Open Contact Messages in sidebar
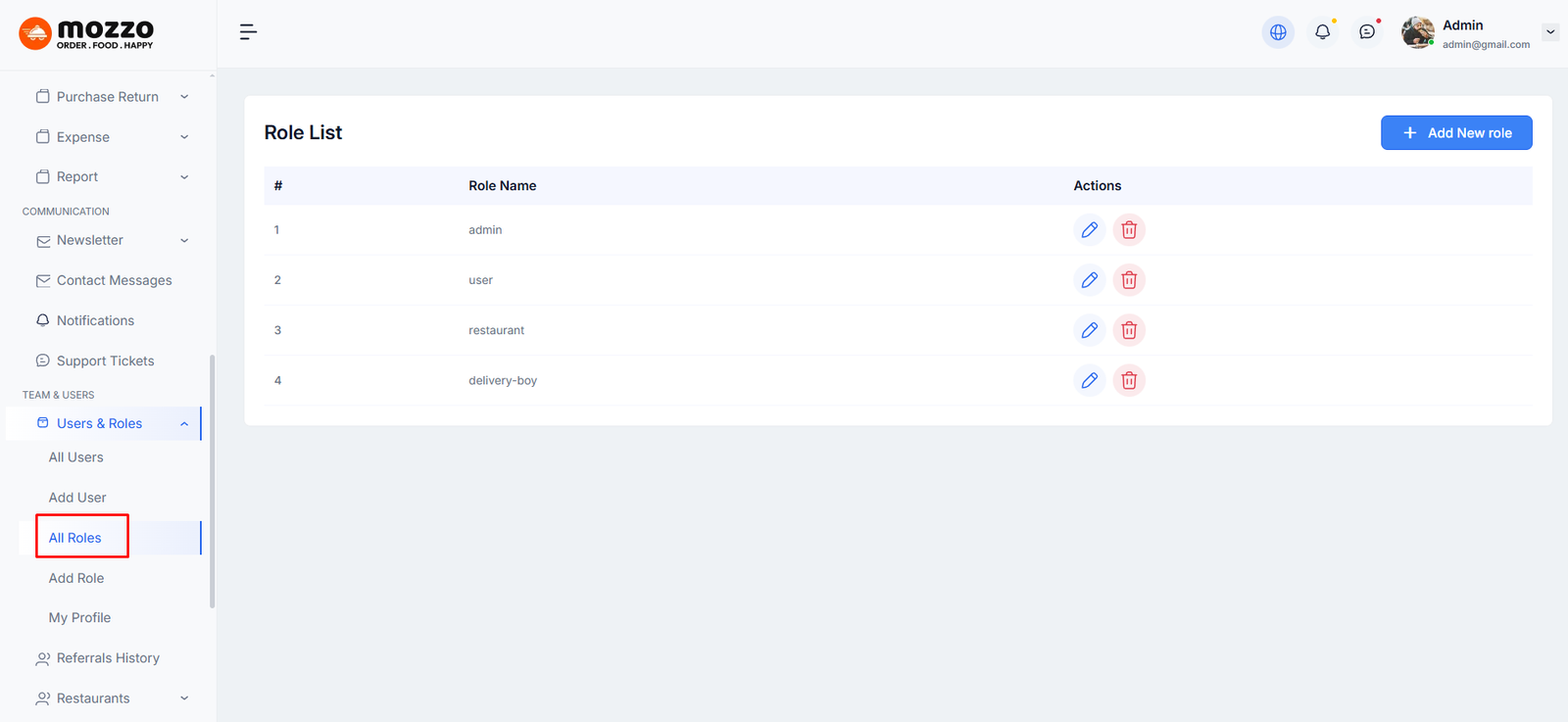This screenshot has height=722, width=1568. 114,280
